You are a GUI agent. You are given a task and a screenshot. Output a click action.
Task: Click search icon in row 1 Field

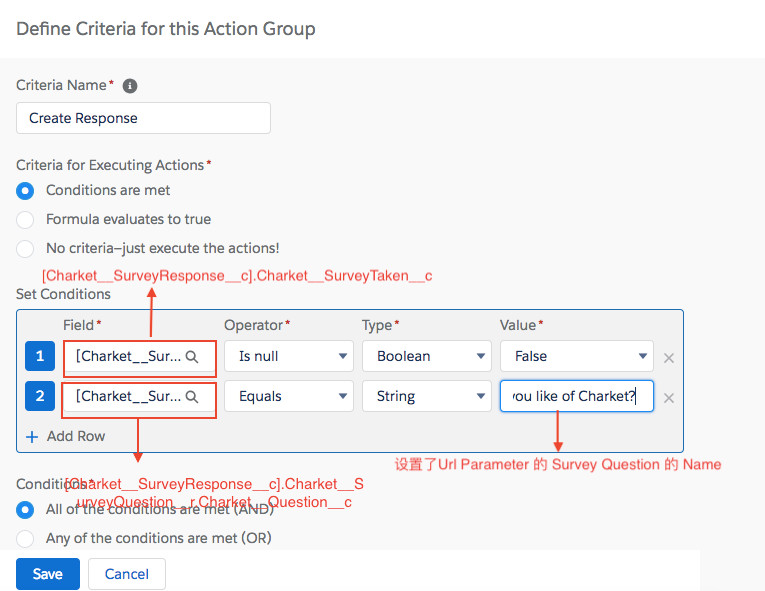click(x=194, y=356)
